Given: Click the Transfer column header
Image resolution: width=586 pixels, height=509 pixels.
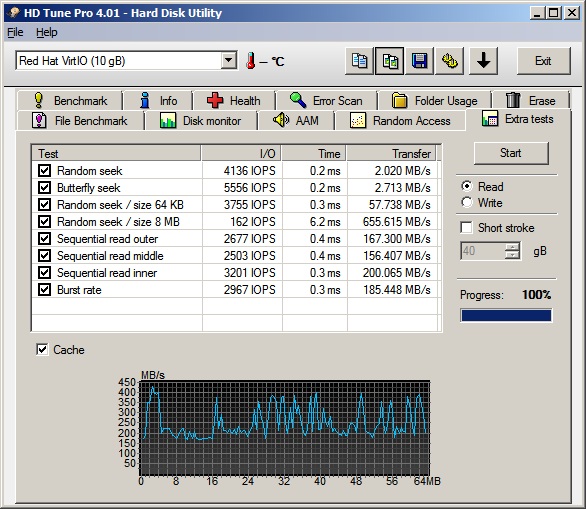Looking at the screenshot, I should click(x=391, y=153).
